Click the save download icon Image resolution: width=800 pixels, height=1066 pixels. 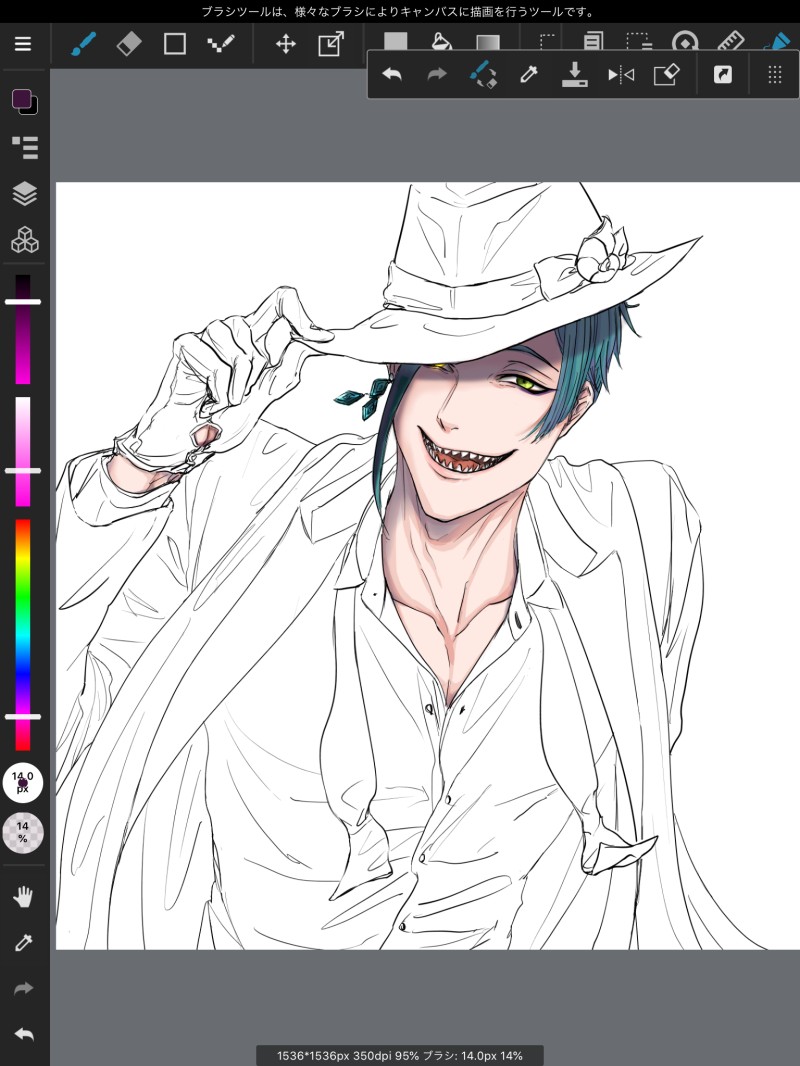[574, 74]
